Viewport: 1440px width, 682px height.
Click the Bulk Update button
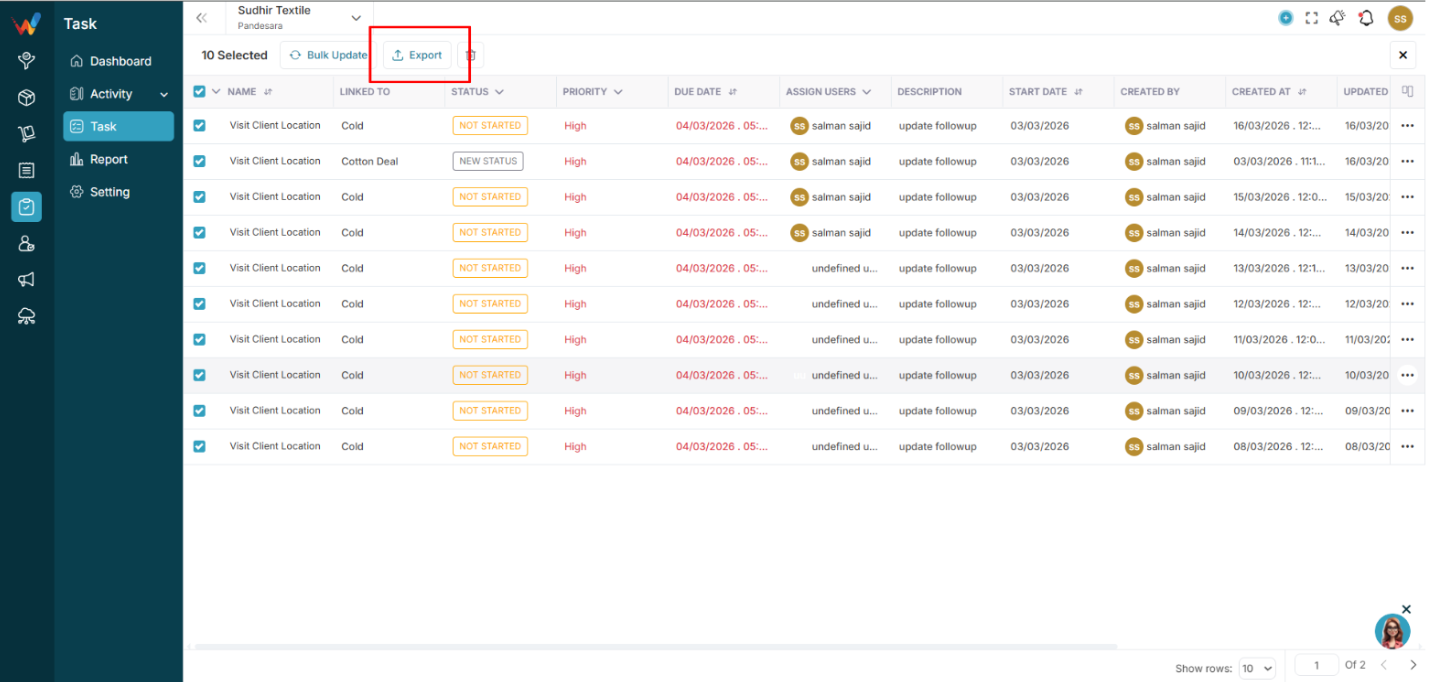327,55
